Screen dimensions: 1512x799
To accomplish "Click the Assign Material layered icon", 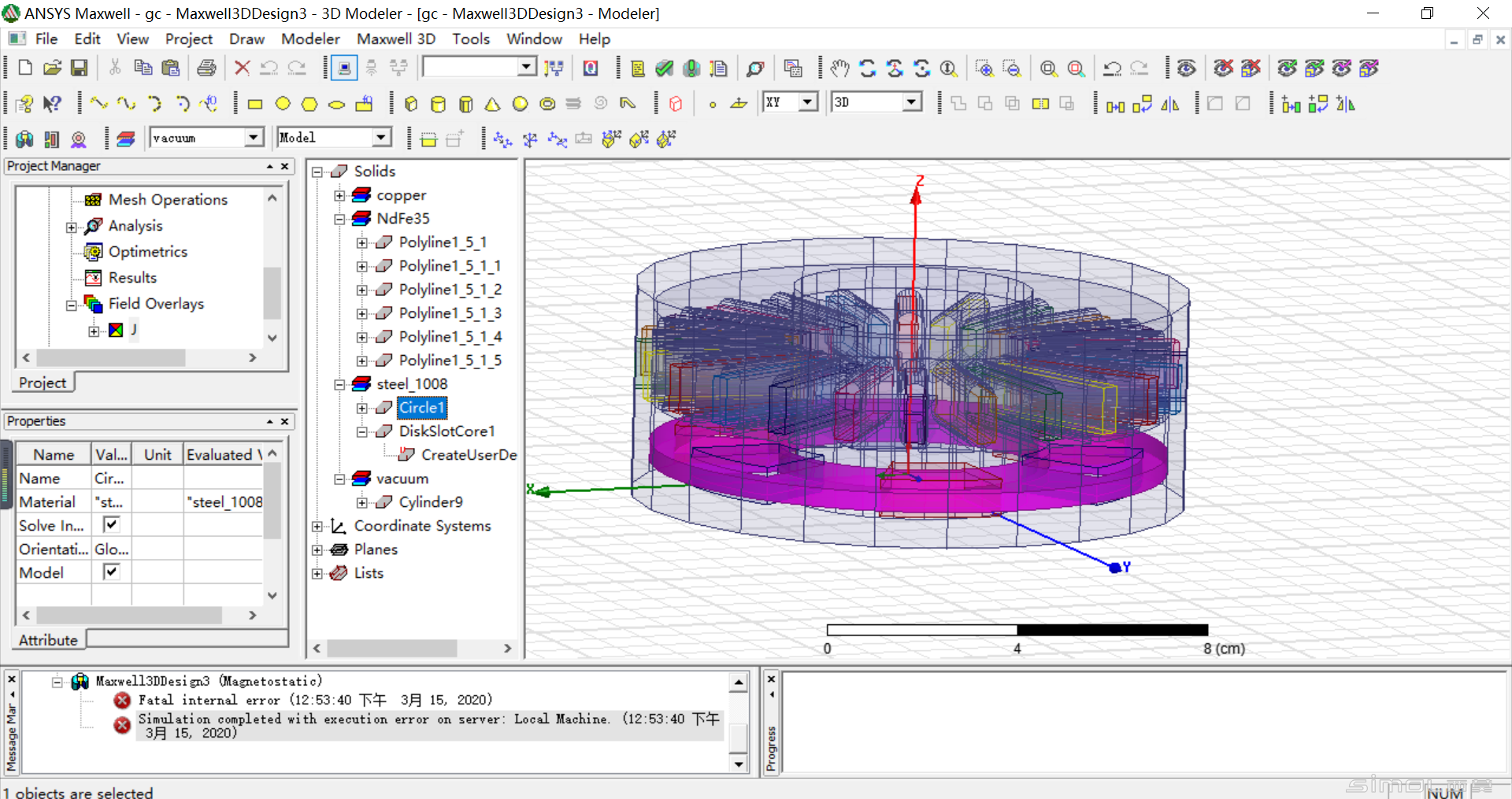I will [126, 139].
